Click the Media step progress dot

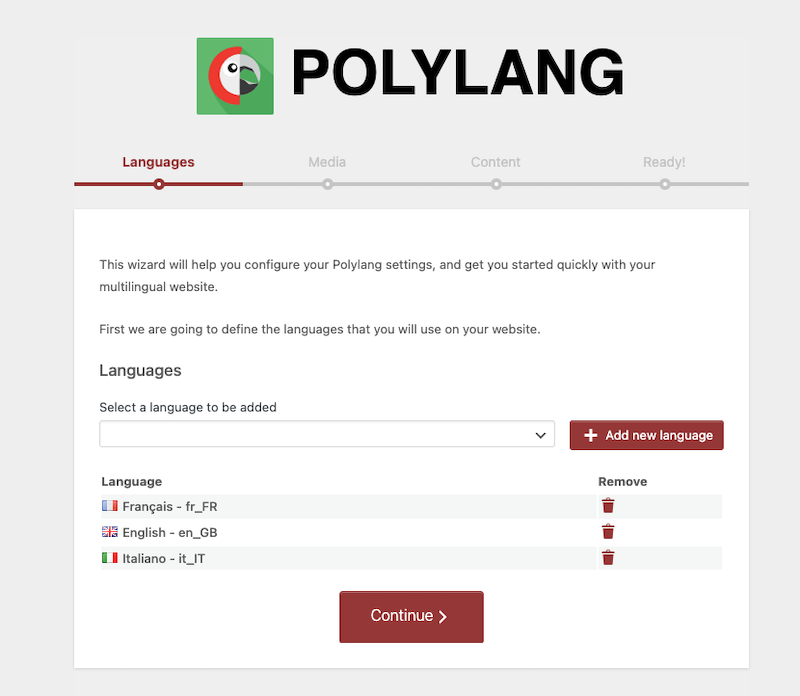[327, 184]
